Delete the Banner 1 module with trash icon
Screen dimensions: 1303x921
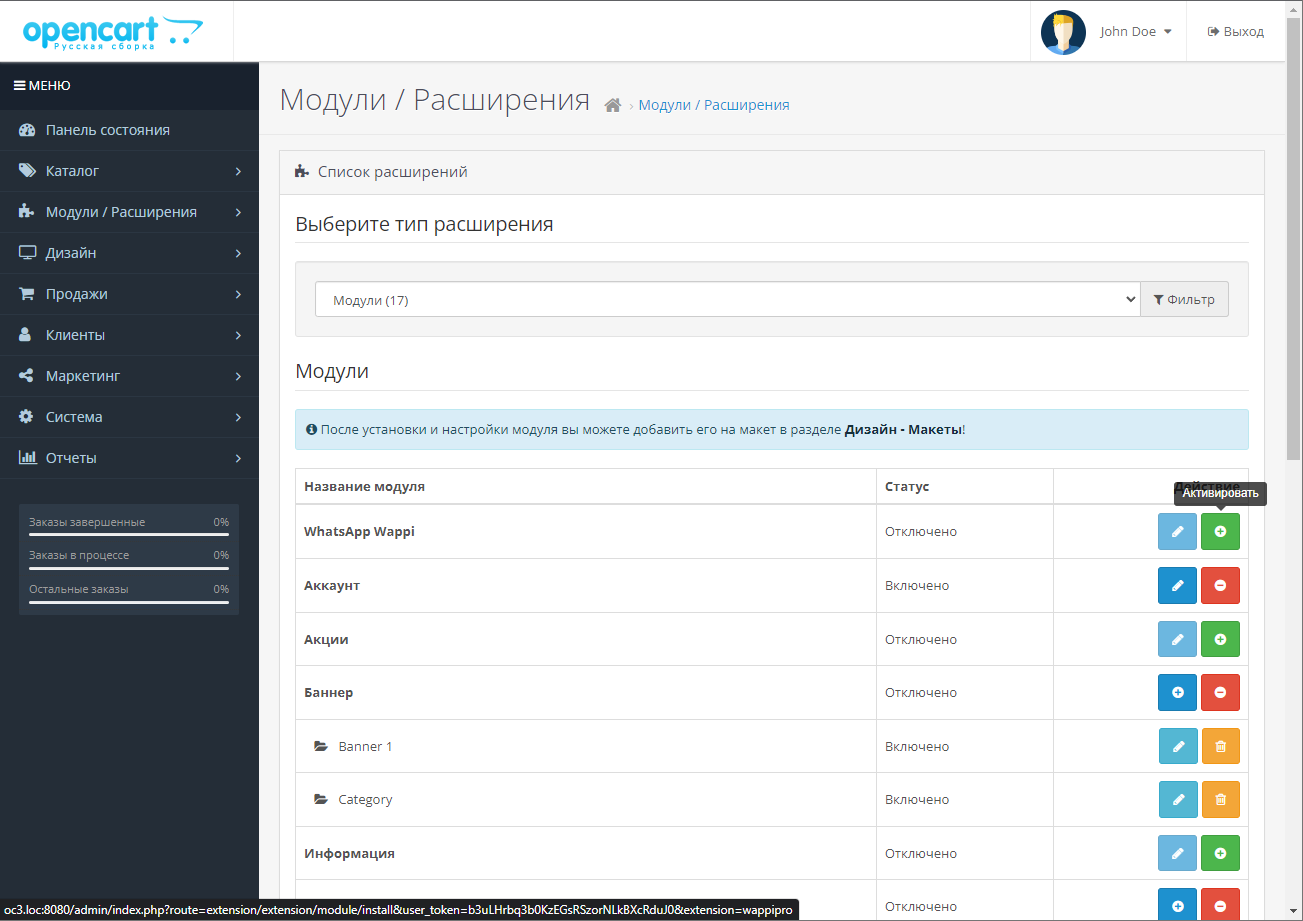(x=1220, y=746)
